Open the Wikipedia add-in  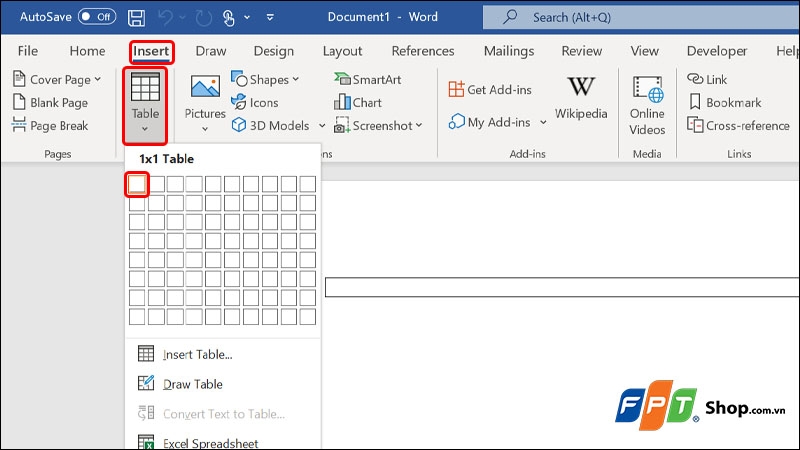click(x=581, y=101)
